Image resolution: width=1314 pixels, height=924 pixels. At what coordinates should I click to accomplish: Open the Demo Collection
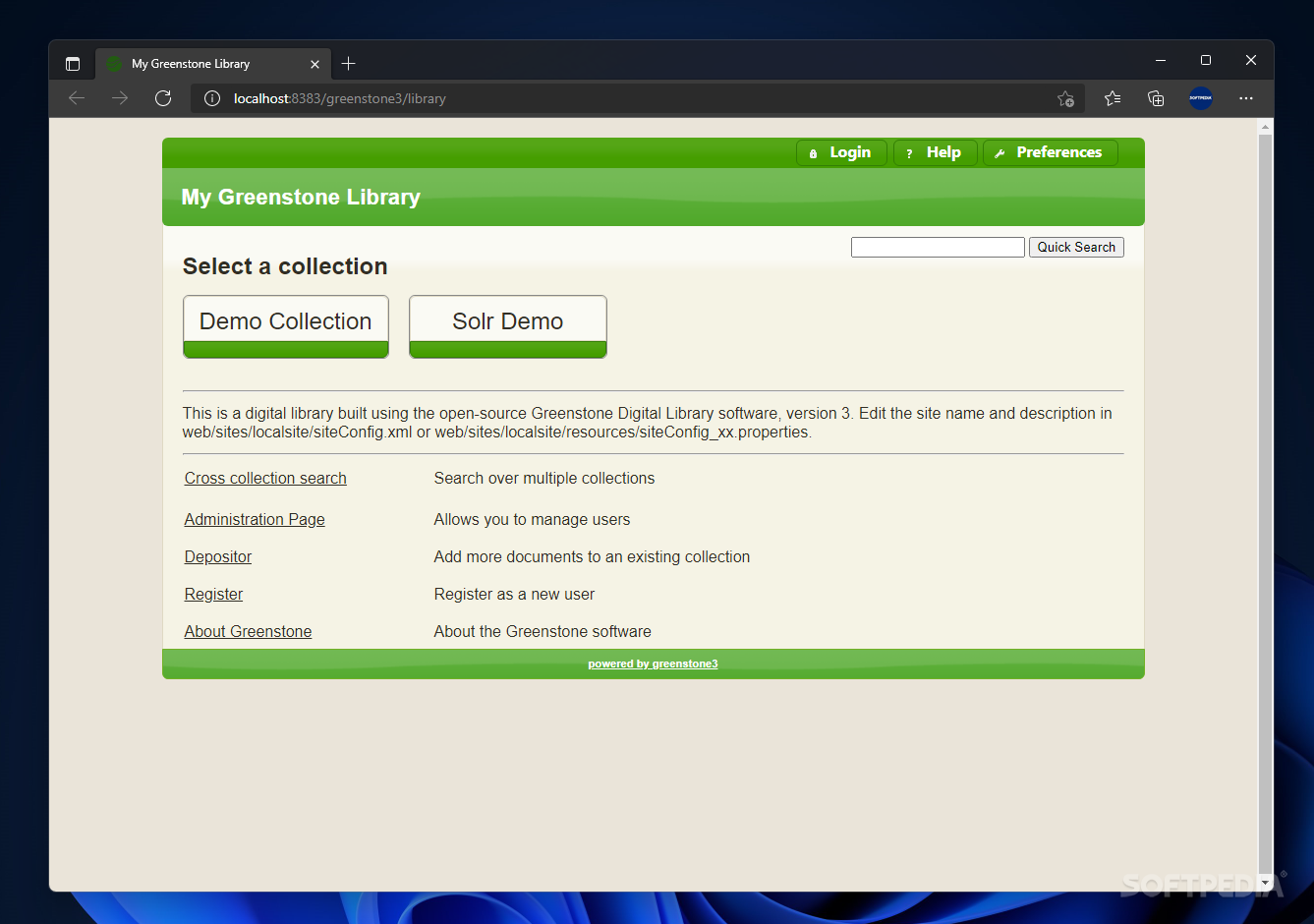(286, 326)
